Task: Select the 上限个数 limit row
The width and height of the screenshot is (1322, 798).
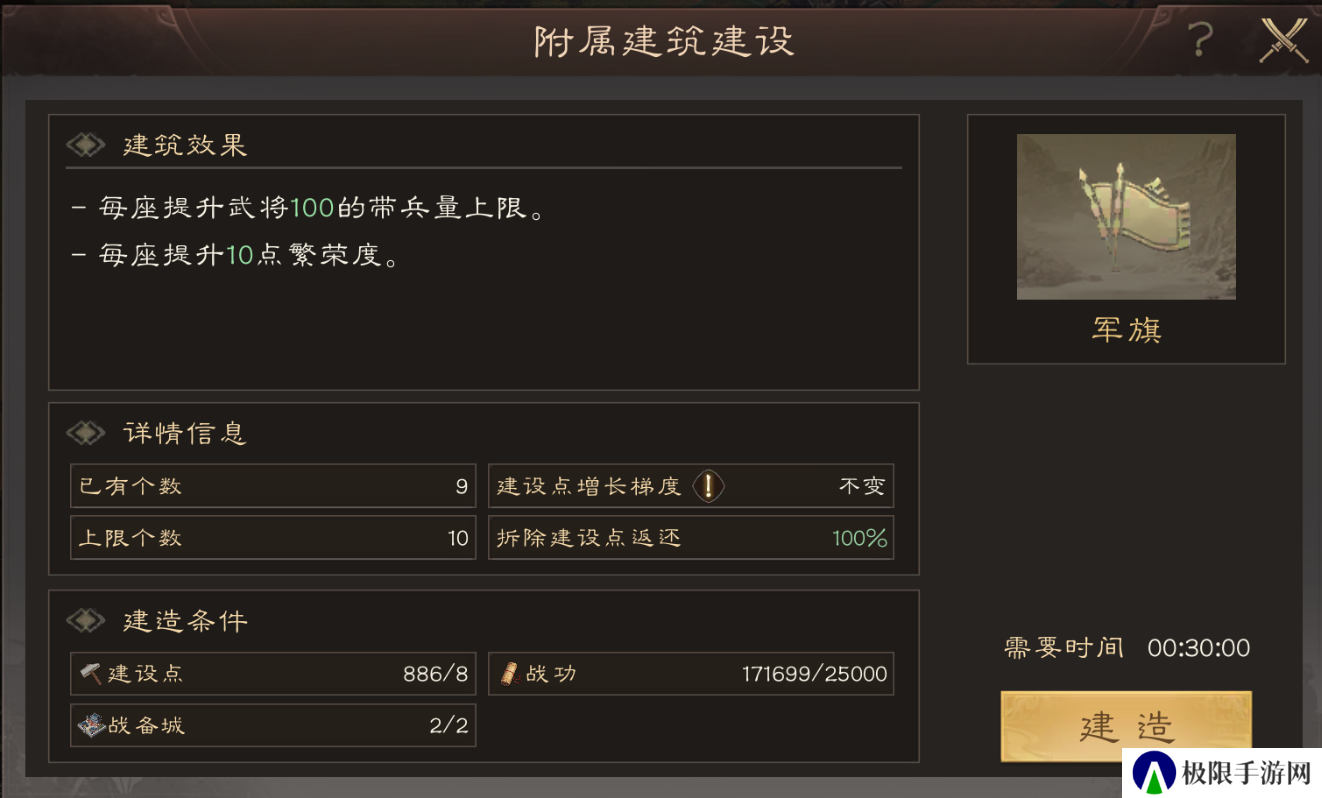Action: tap(273, 538)
